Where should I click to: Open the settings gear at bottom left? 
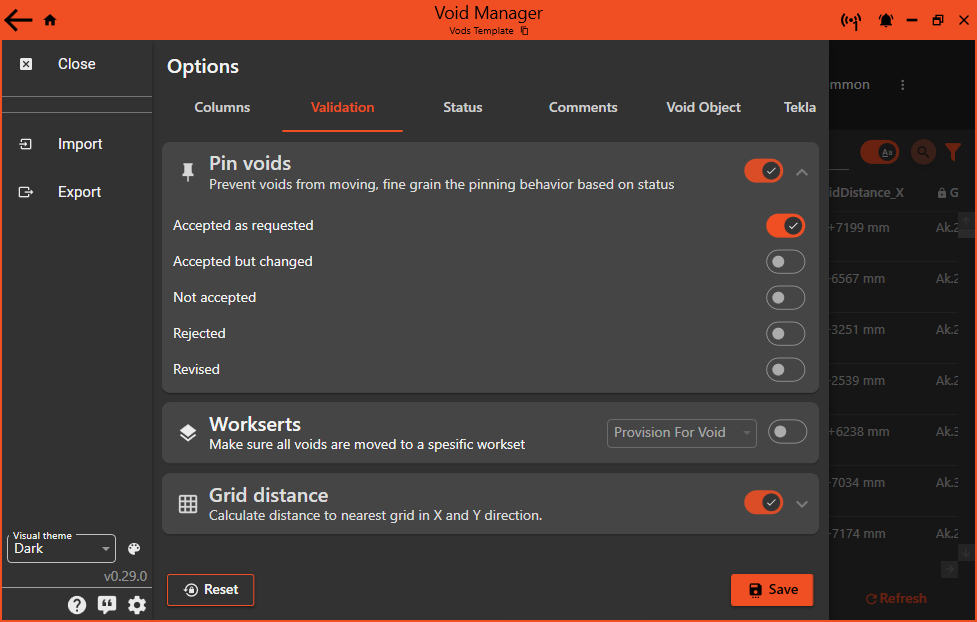pos(137,605)
